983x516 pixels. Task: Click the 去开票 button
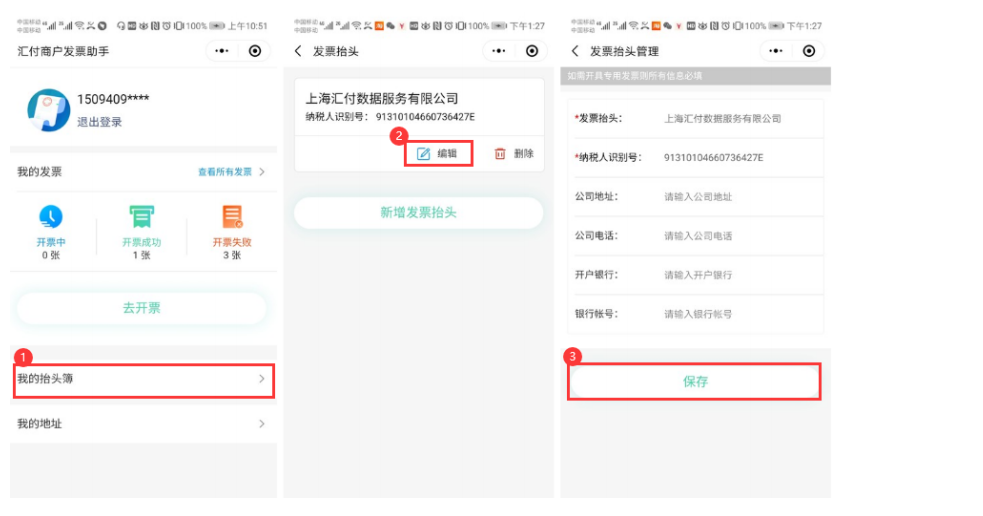(142, 308)
